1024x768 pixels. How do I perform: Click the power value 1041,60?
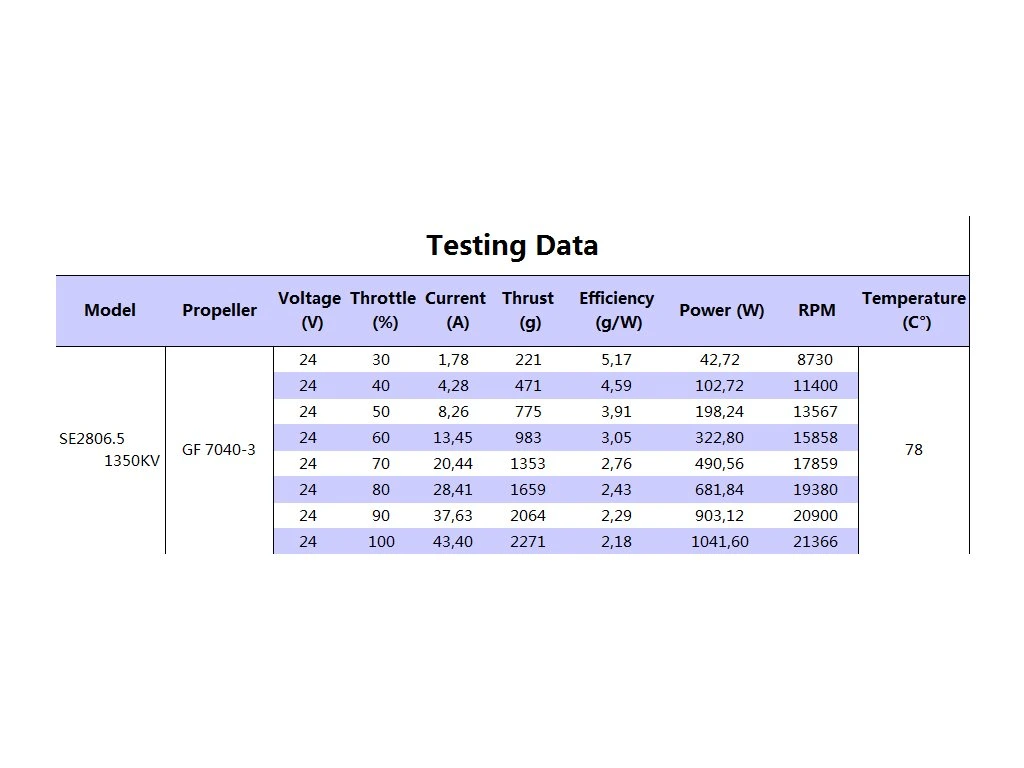pyautogui.click(x=720, y=541)
